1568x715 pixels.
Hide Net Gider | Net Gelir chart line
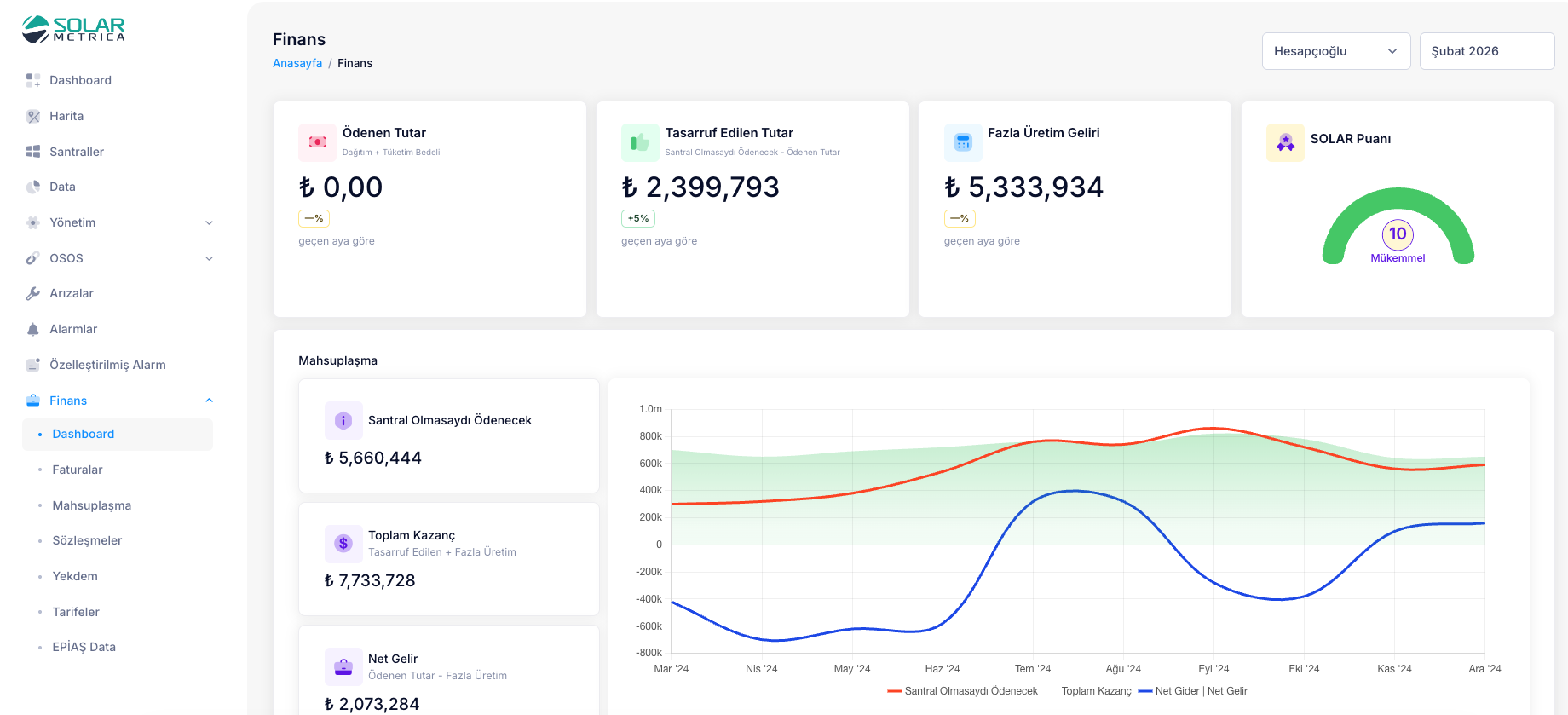pyautogui.click(x=1193, y=691)
